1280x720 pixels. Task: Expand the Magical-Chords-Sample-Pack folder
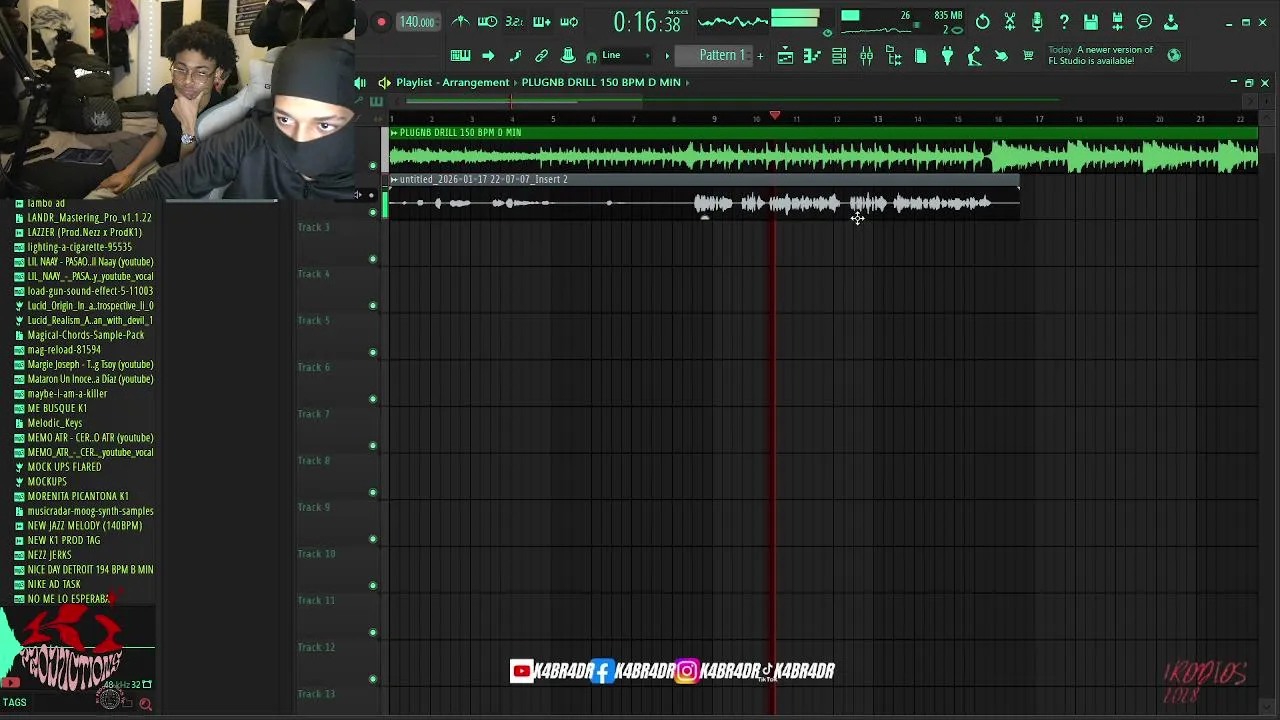(x=79, y=335)
